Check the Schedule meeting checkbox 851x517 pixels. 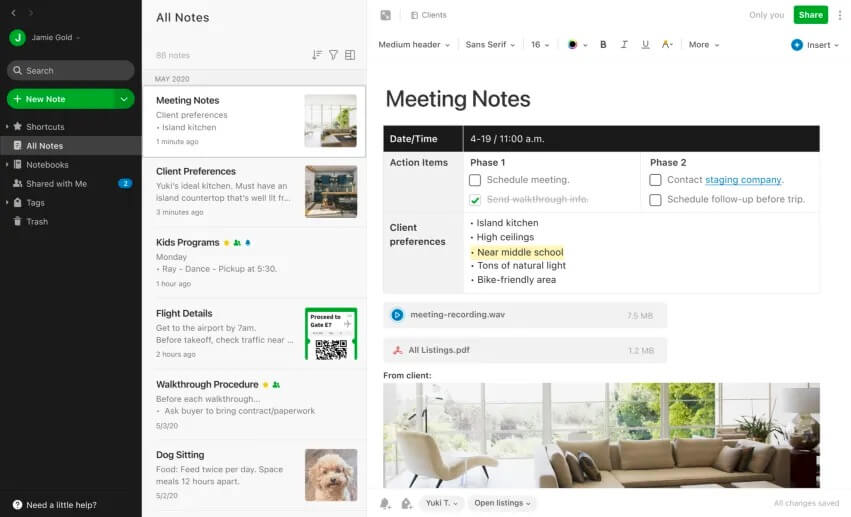[x=475, y=180]
